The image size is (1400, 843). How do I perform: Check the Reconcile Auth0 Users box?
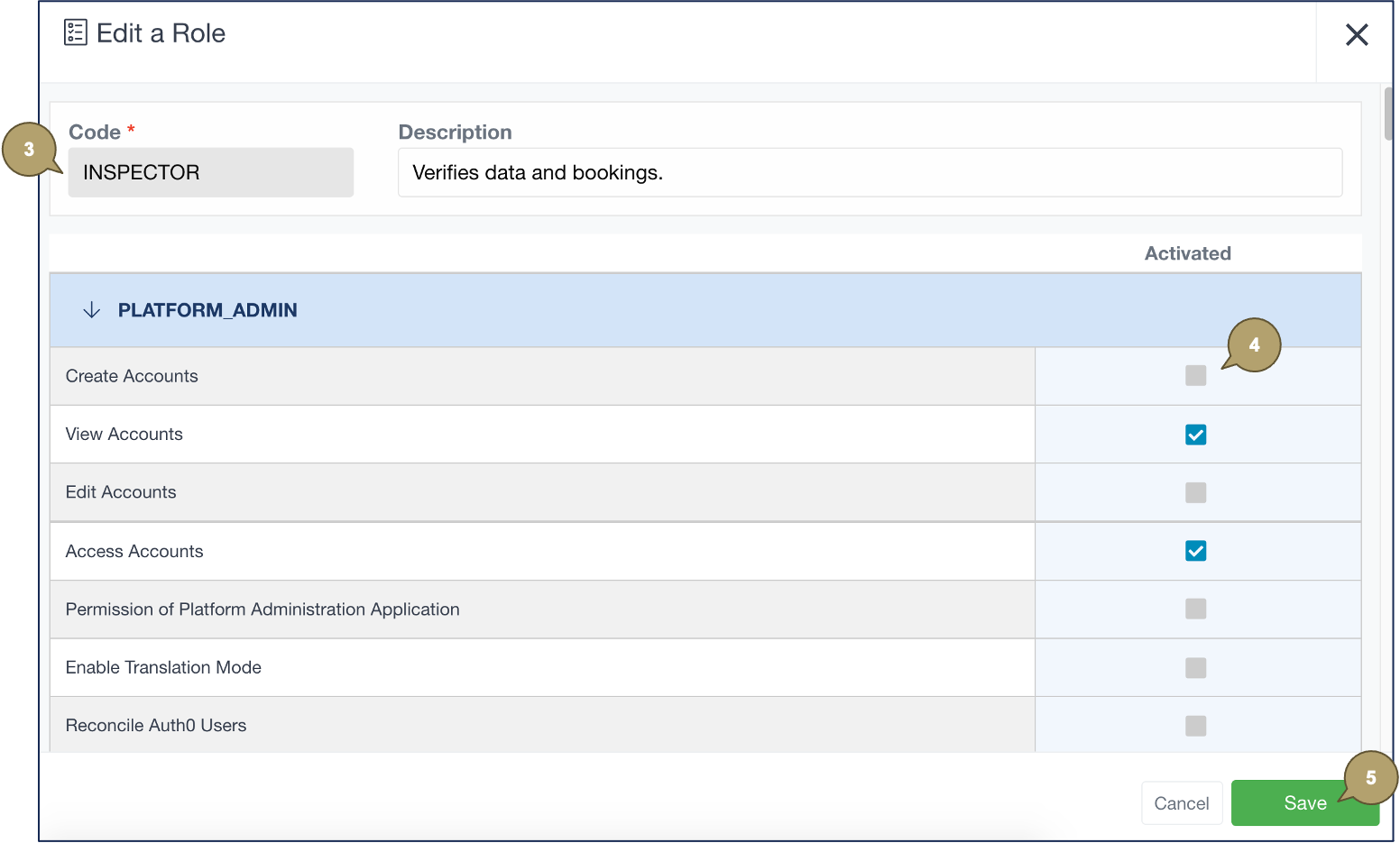(1195, 726)
